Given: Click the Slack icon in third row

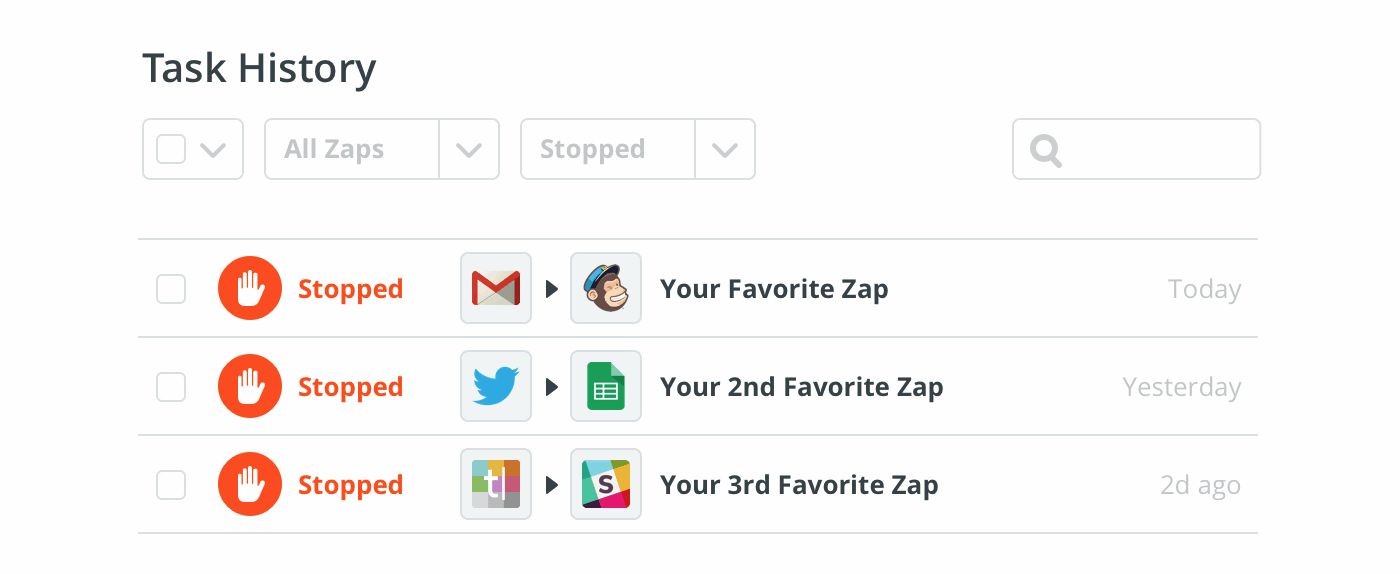Looking at the screenshot, I should [x=606, y=485].
